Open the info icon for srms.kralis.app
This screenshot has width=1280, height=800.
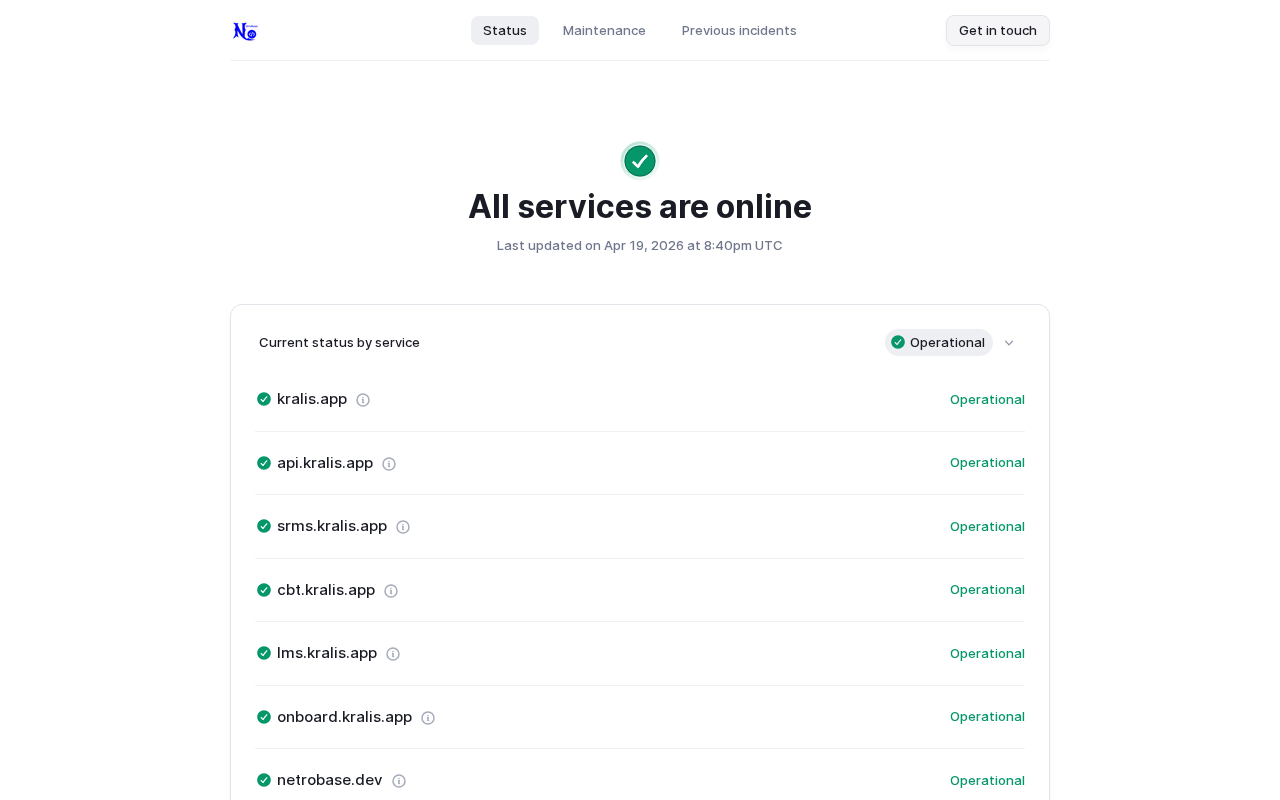pos(403,527)
